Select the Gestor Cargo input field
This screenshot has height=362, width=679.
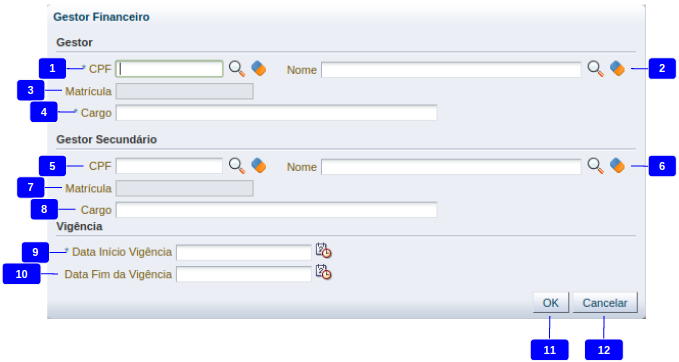(x=276, y=113)
